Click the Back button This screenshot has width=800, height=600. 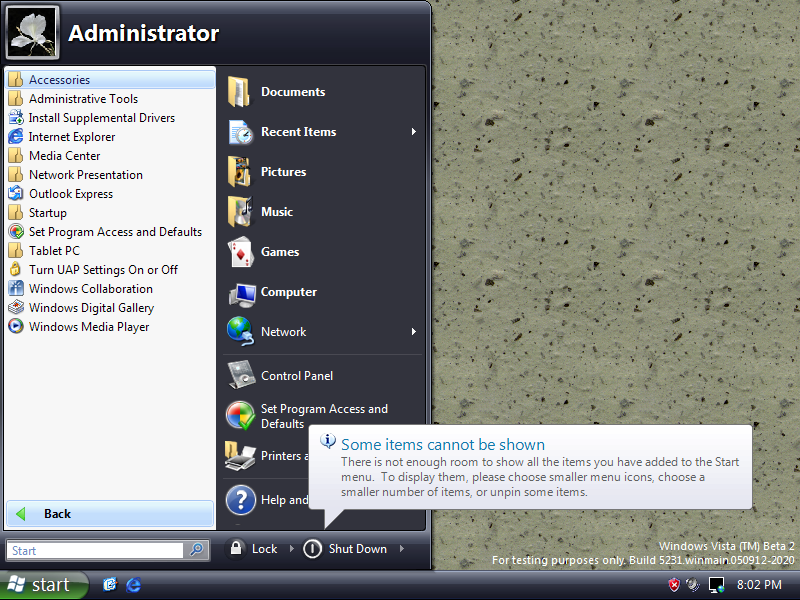pyautogui.click(x=110, y=513)
